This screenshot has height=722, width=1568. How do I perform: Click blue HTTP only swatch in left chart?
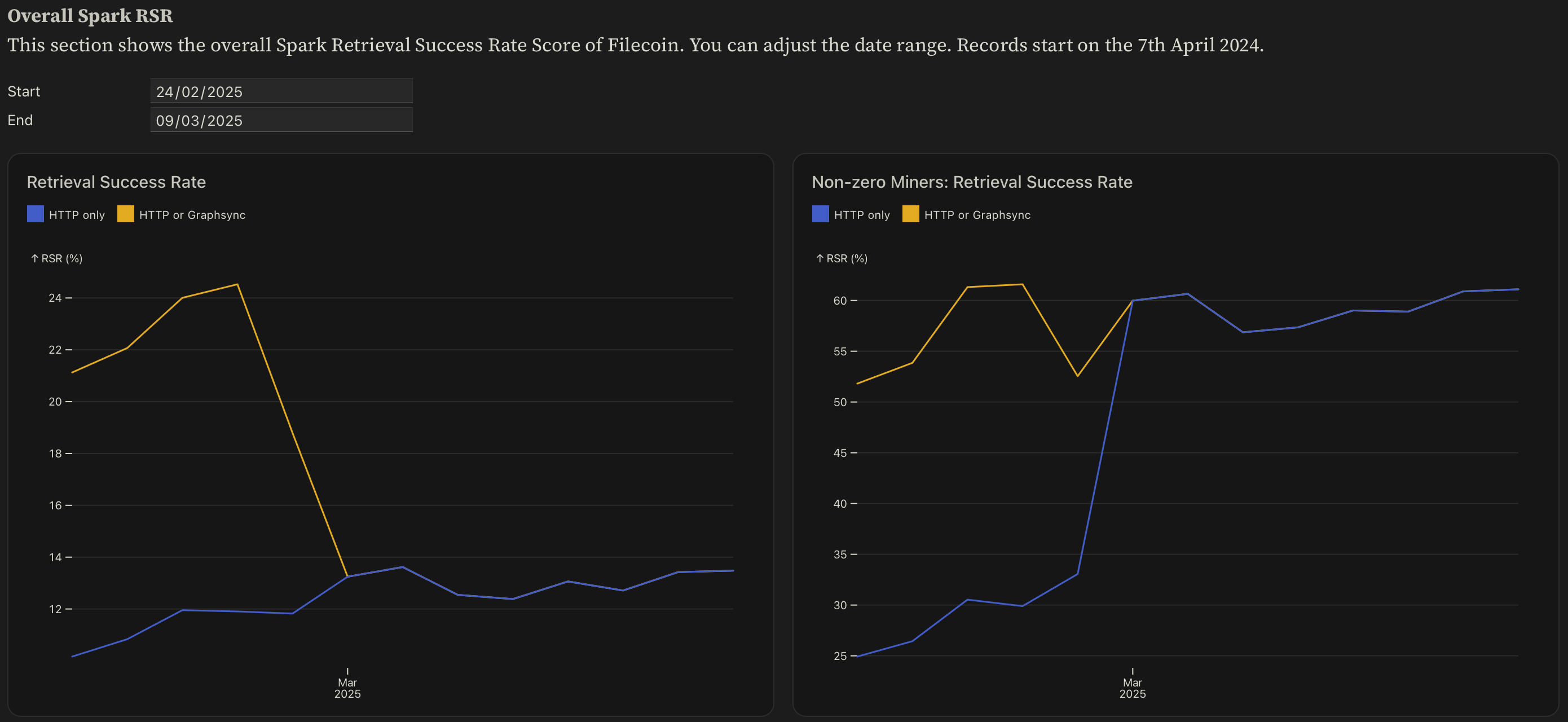(36, 214)
